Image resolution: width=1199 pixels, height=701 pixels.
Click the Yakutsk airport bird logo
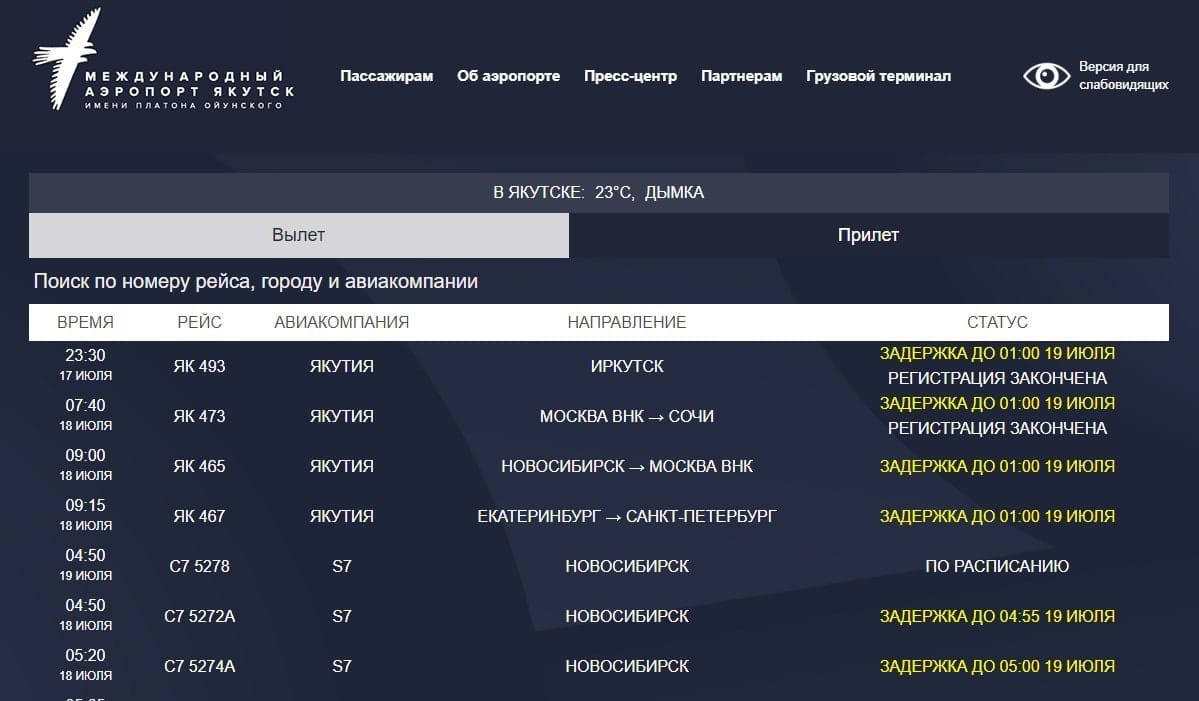tap(67, 58)
